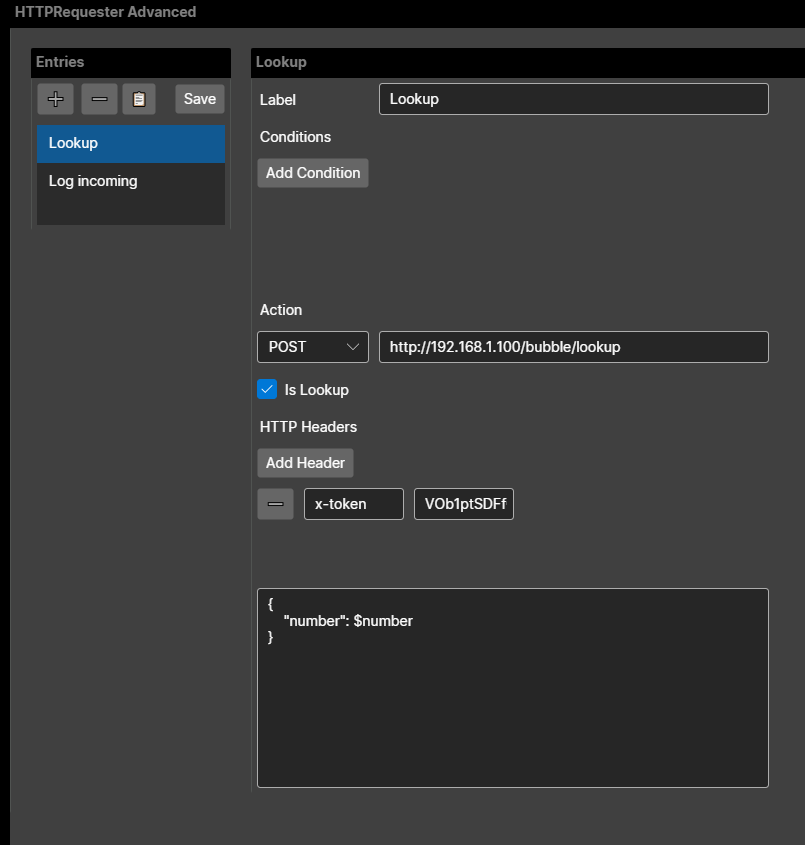Add a new condition
The height and width of the screenshot is (845, 805).
pyautogui.click(x=313, y=173)
